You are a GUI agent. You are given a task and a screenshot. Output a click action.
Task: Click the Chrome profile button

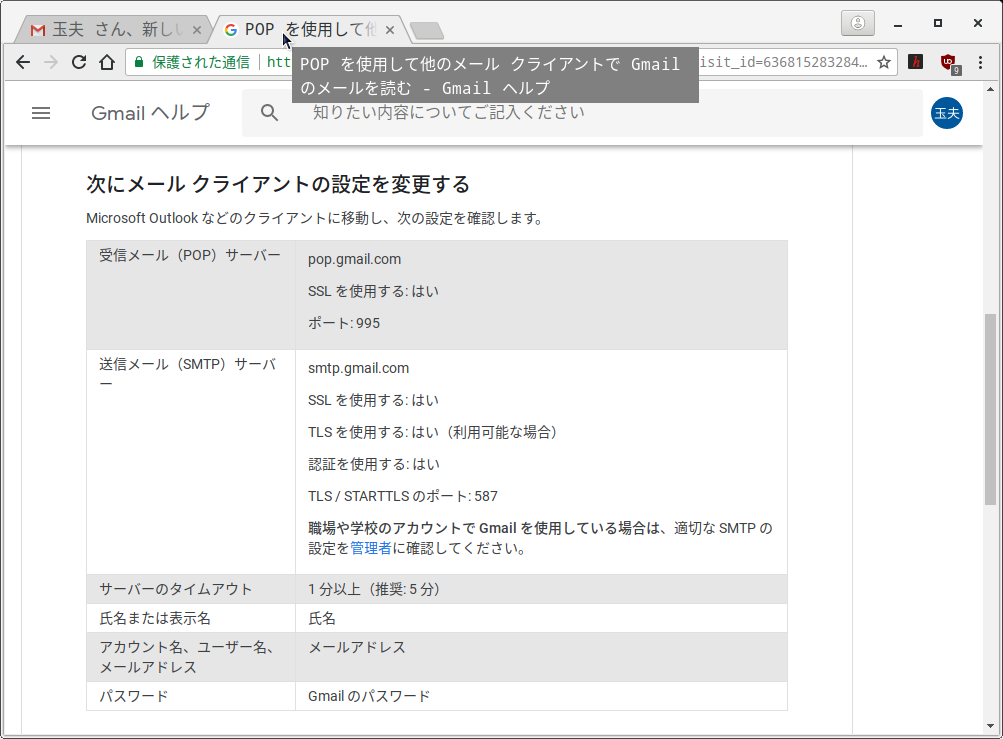point(858,24)
